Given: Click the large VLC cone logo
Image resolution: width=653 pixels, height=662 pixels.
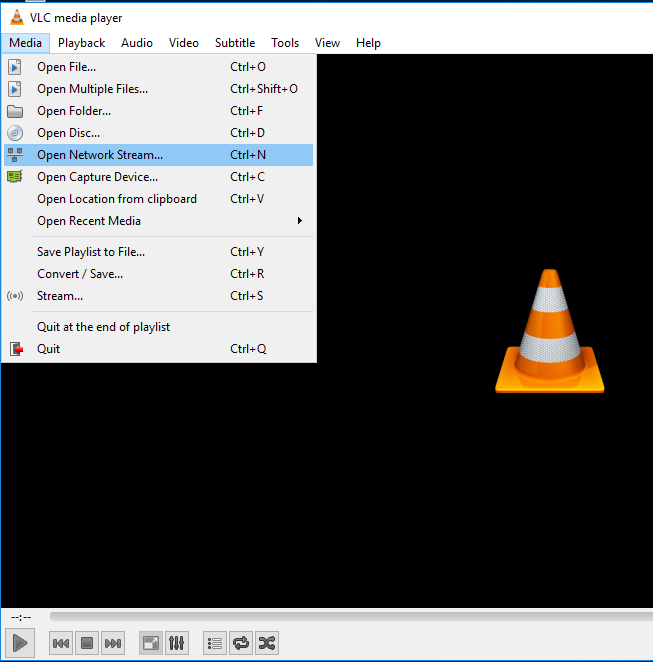Looking at the screenshot, I should point(550,331).
